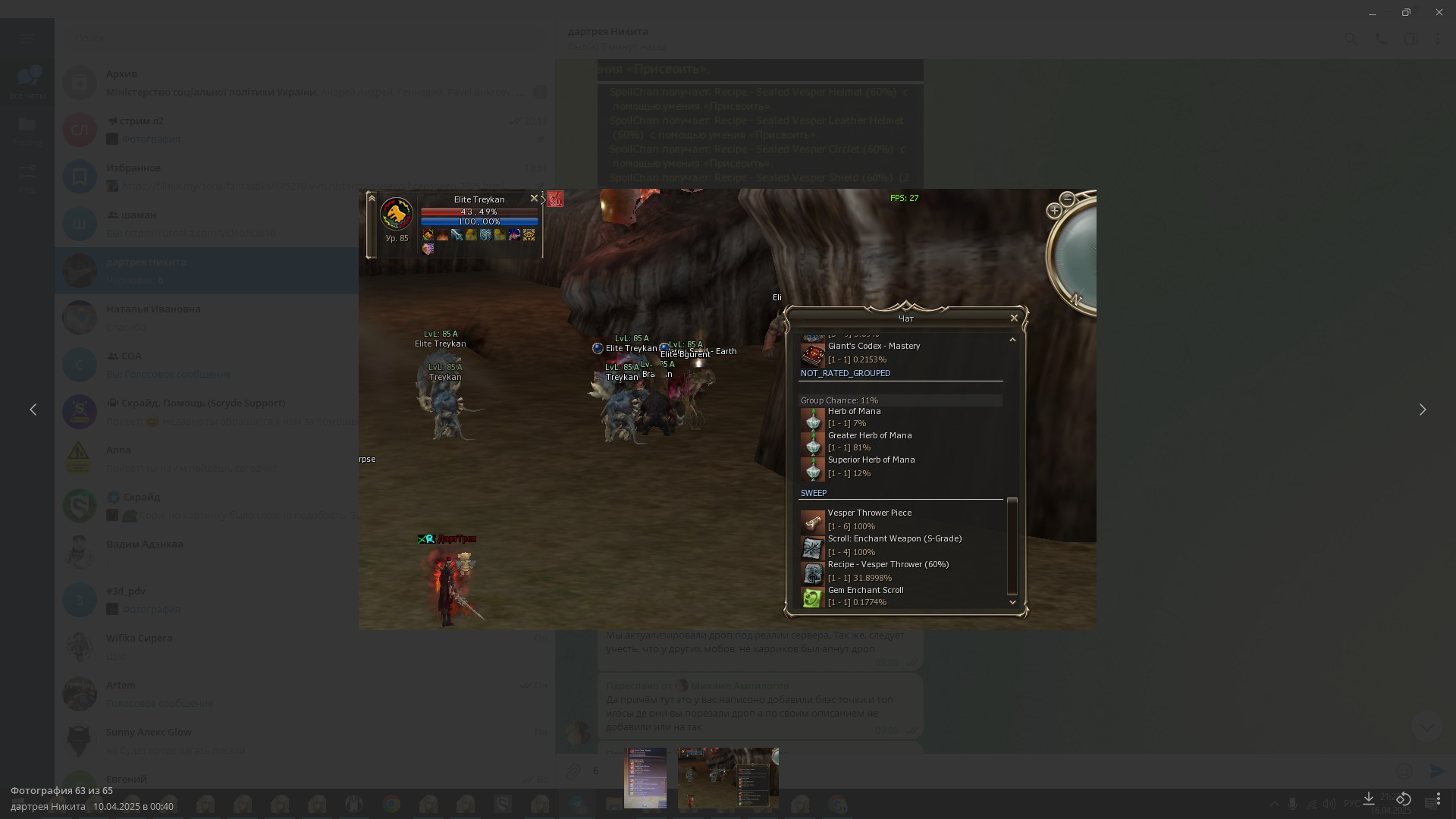
Task: Collapse the target window with its arrow
Action: pyautogui.click(x=372, y=198)
